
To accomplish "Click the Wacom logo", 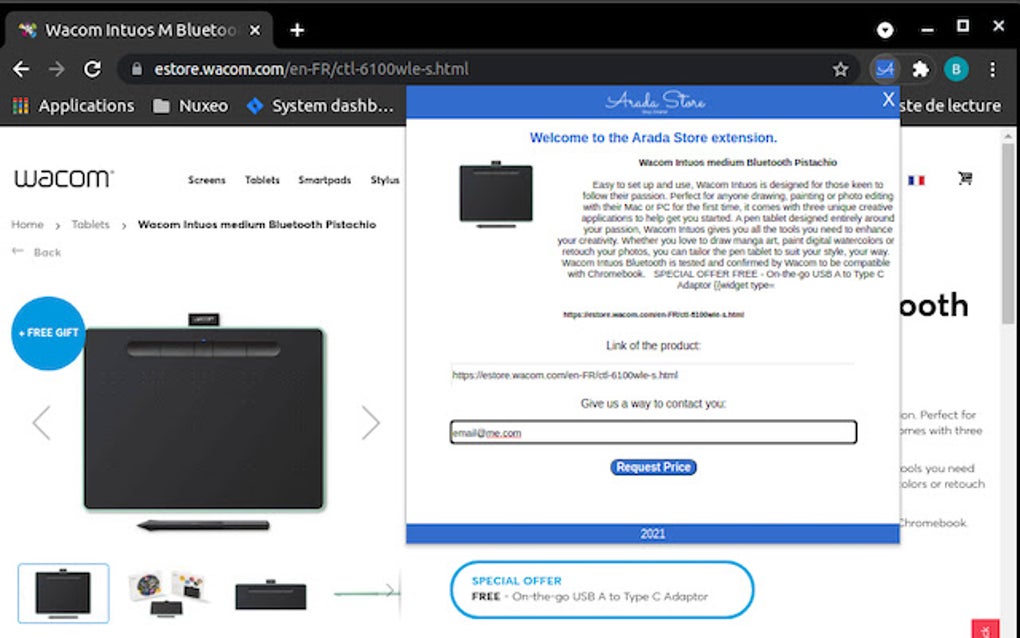I will click(62, 178).
